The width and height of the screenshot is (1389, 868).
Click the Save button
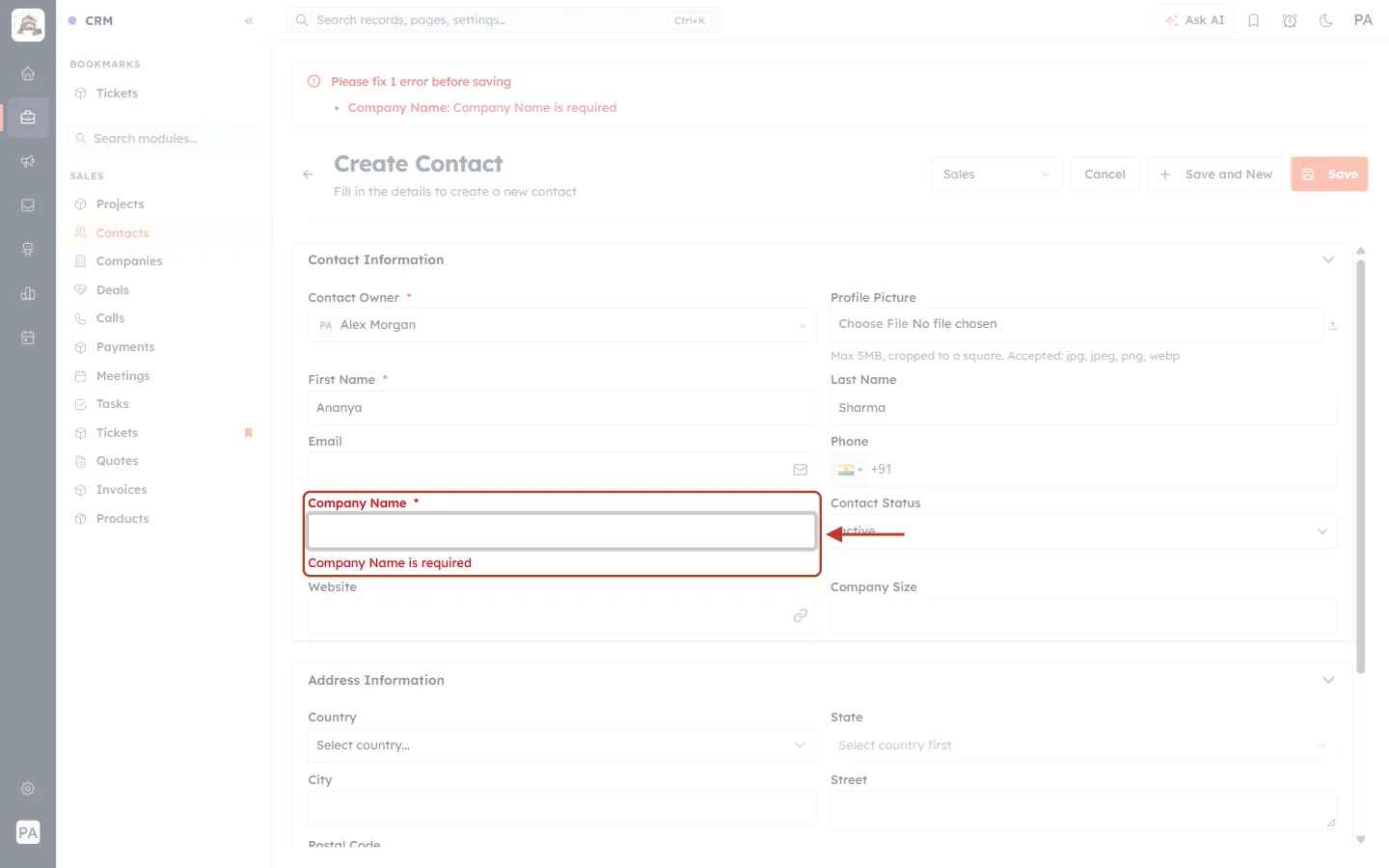click(x=1329, y=175)
